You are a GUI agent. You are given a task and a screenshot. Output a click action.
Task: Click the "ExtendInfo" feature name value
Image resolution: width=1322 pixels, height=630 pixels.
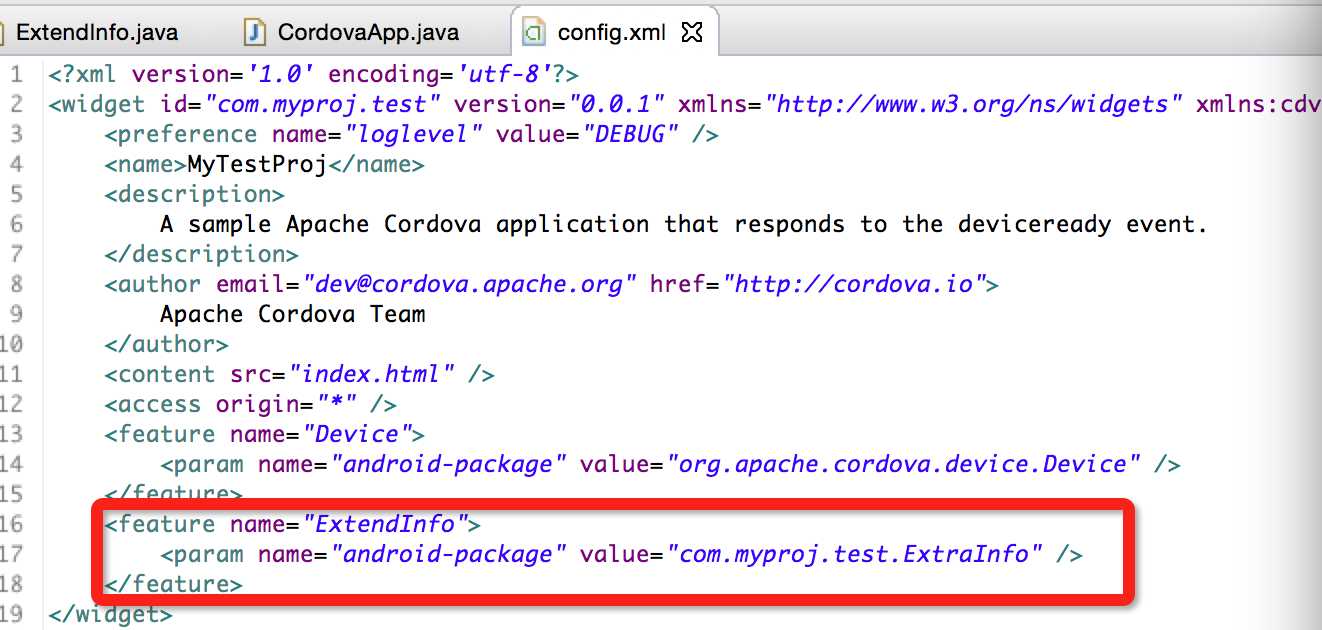(385, 524)
